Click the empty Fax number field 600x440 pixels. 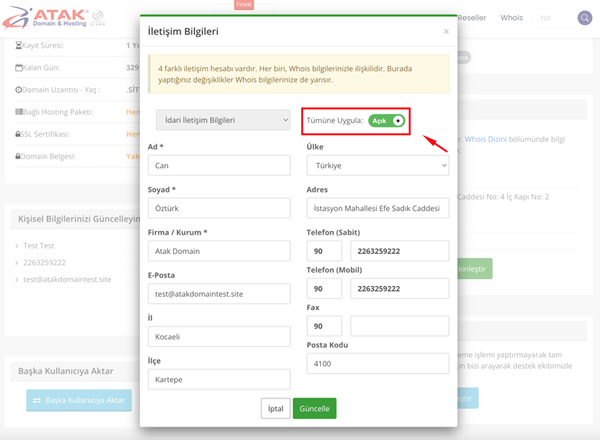point(399,326)
